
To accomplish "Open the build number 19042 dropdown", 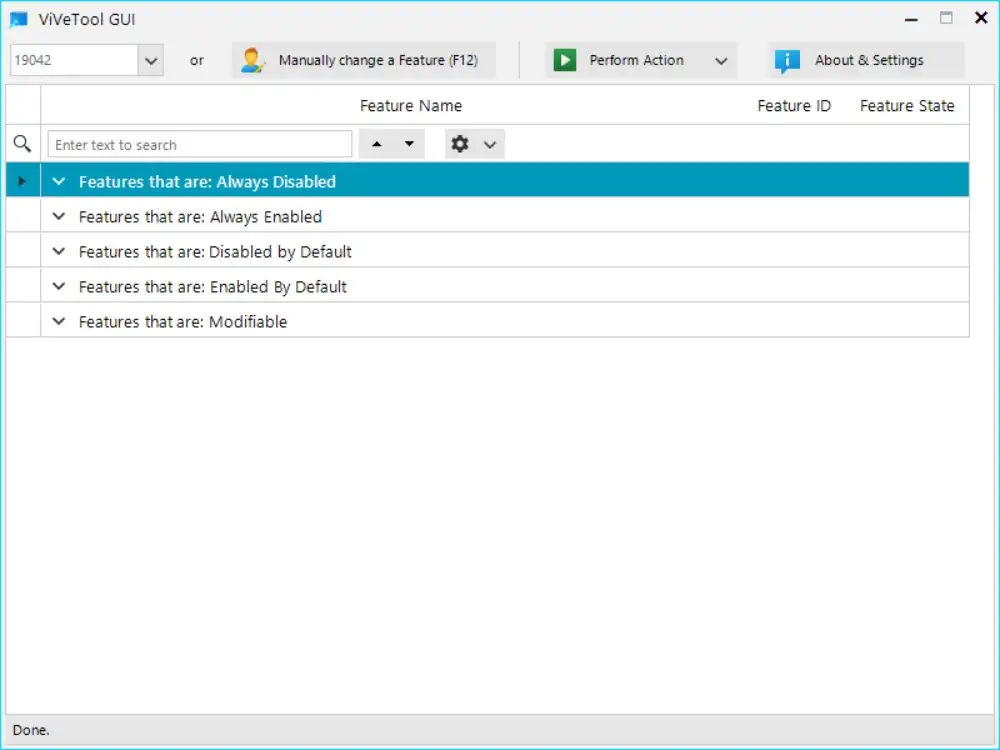I will click(151, 60).
